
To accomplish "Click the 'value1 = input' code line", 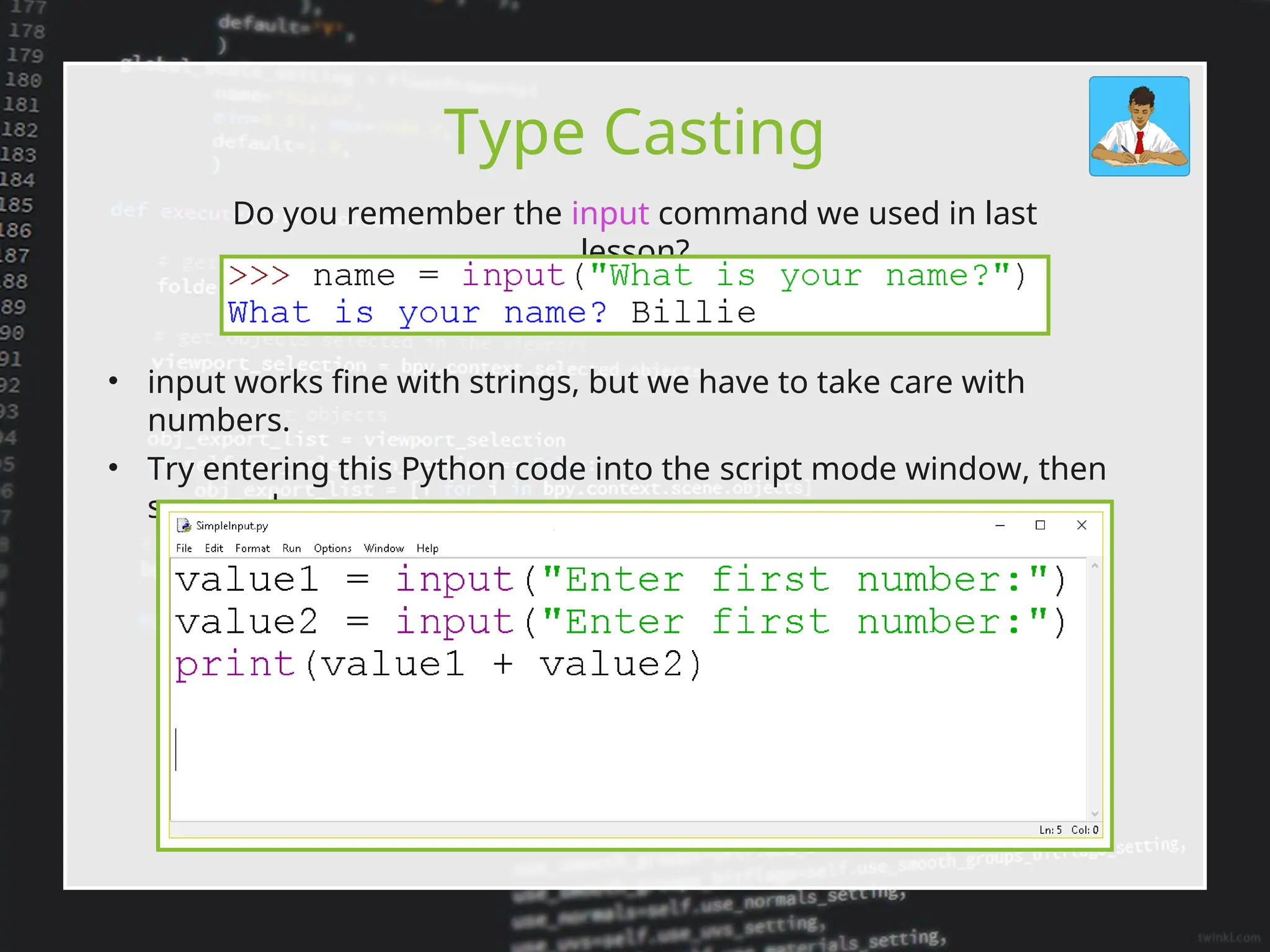I will tap(620, 580).
